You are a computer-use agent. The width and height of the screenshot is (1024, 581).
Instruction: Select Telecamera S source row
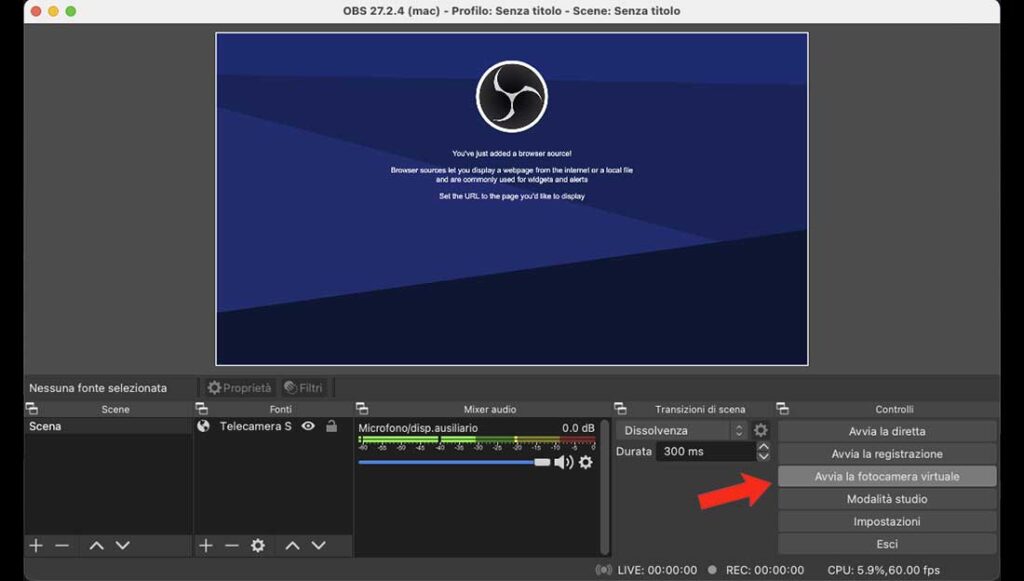274,426
